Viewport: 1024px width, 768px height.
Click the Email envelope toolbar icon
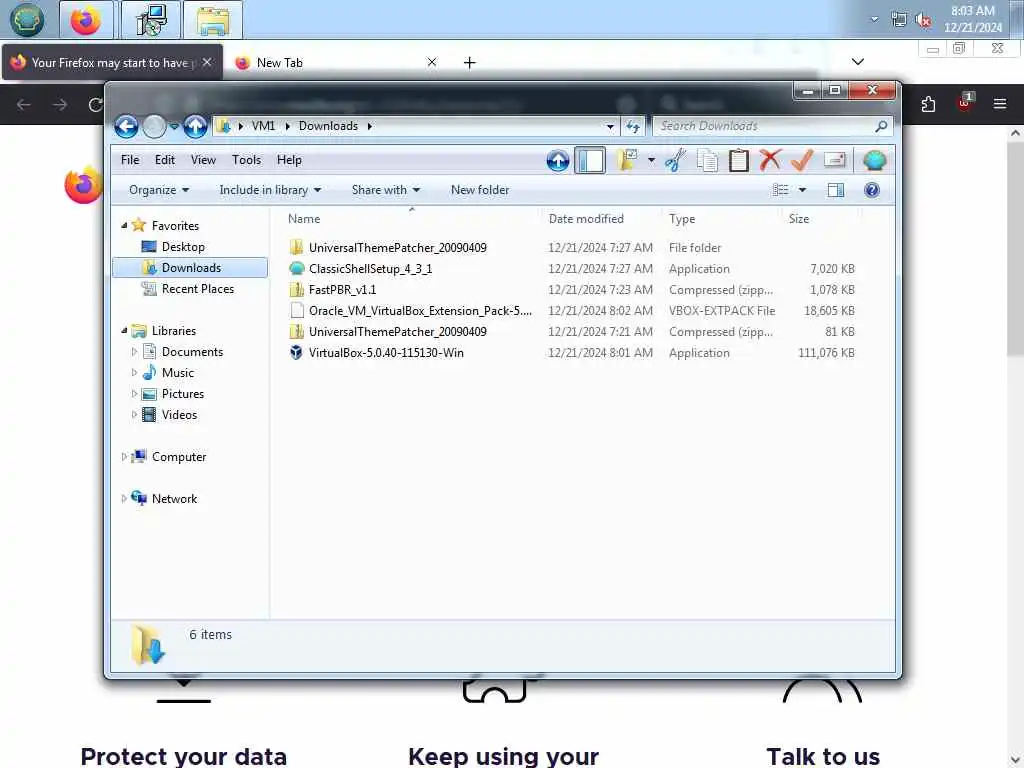pos(835,160)
